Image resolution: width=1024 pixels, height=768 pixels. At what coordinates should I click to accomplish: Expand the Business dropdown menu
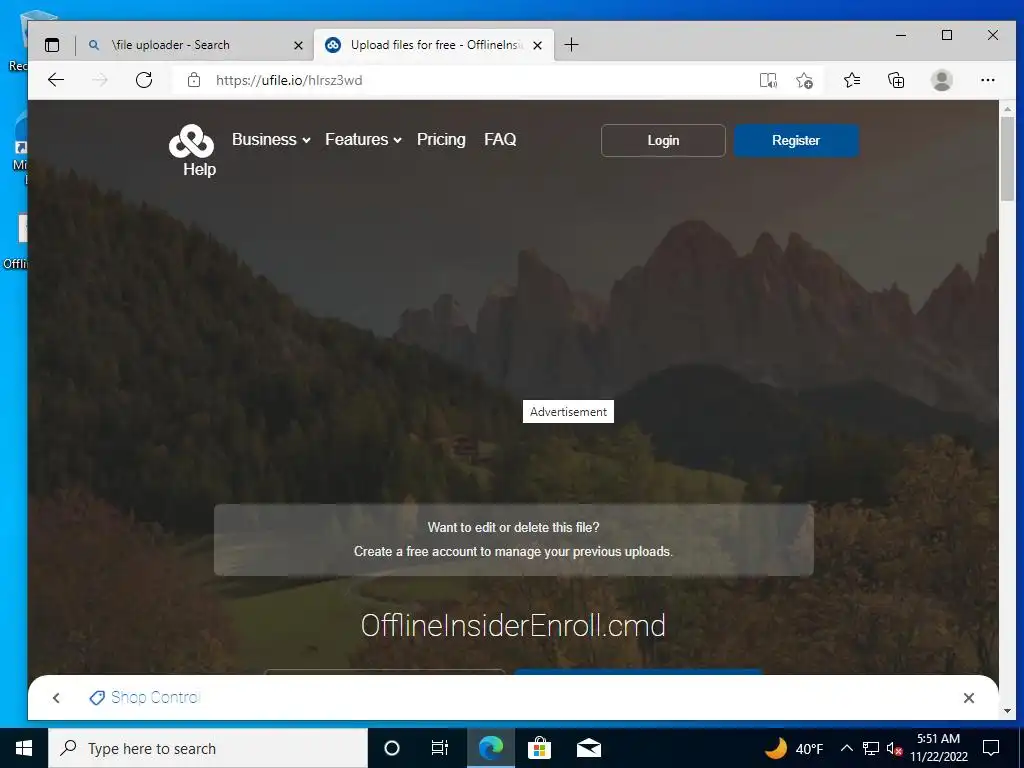pos(271,139)
